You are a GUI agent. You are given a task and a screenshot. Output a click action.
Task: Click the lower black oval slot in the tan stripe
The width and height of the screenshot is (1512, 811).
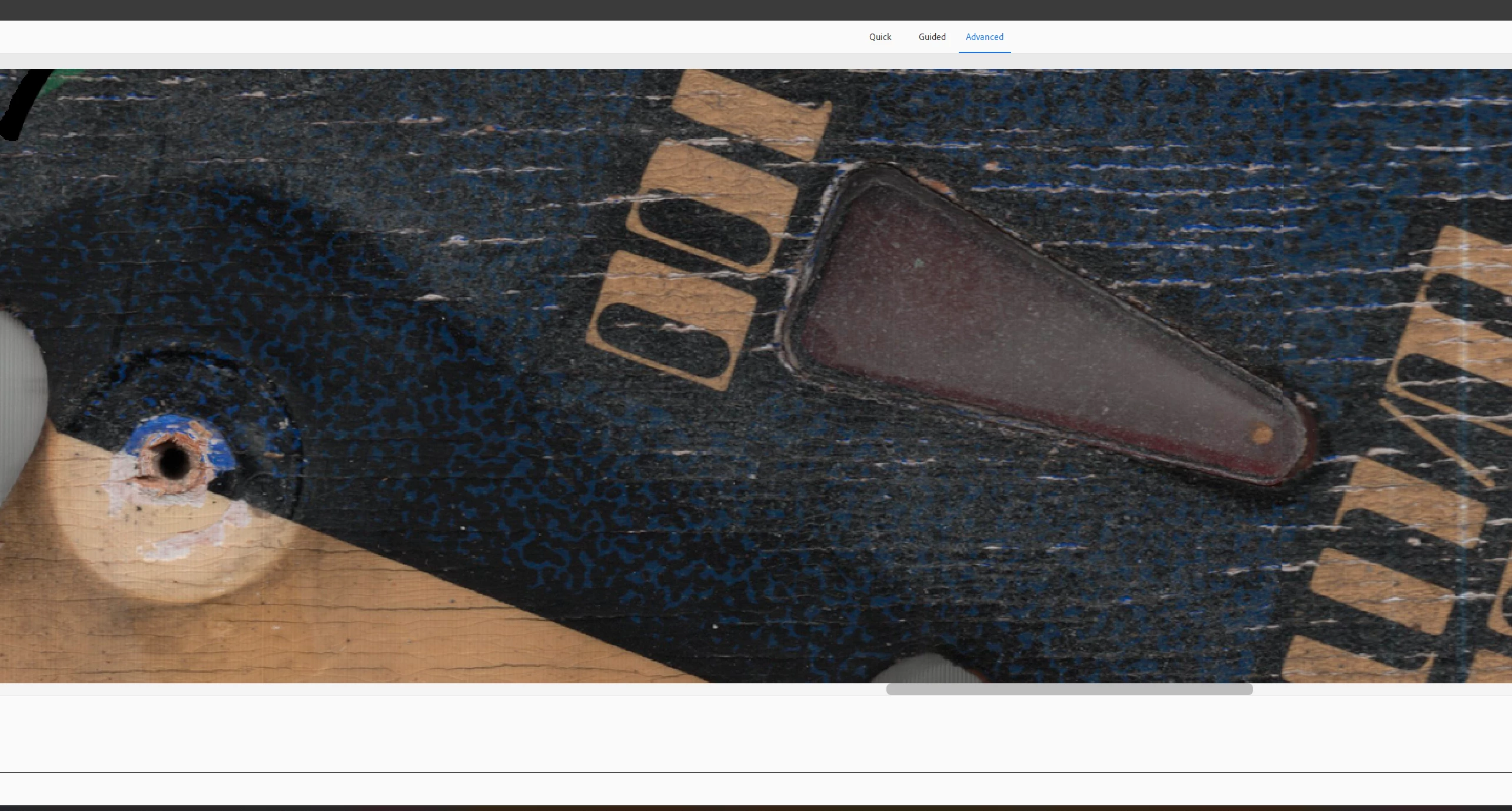[x=663, y=340]
